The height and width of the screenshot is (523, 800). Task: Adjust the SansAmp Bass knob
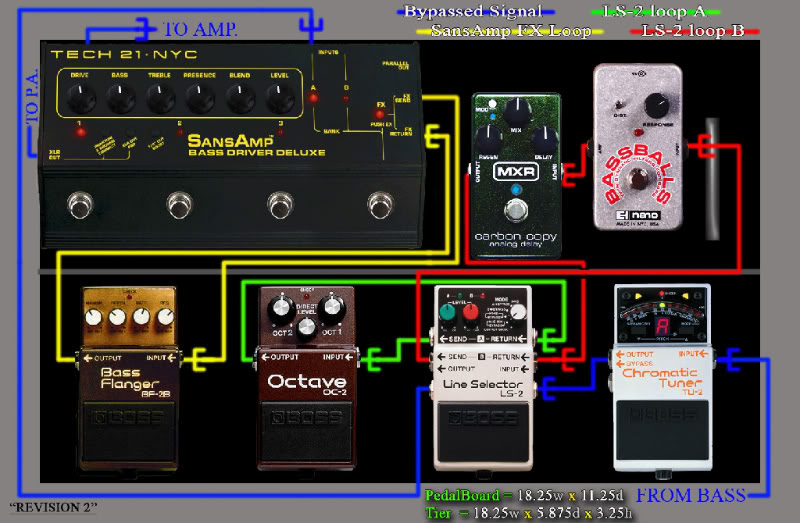[x=120, y=98]
